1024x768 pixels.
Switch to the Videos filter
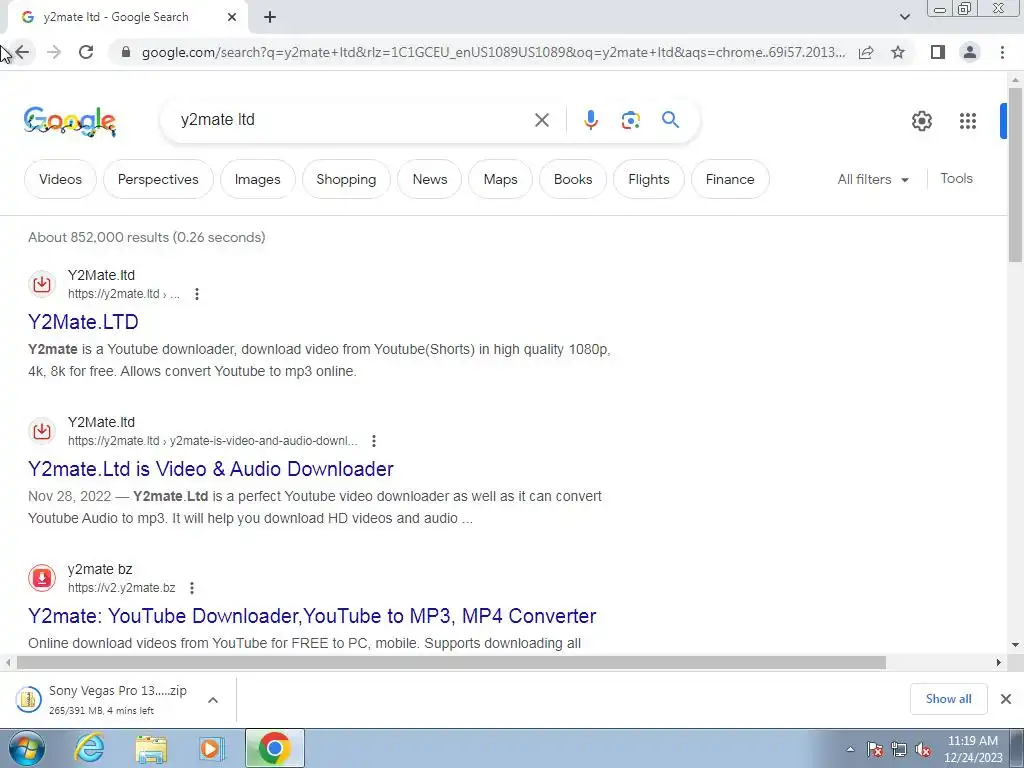tap(60, 179)
